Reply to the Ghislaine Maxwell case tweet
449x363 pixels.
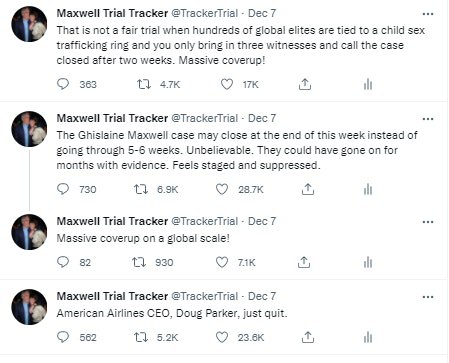[63, 189]
